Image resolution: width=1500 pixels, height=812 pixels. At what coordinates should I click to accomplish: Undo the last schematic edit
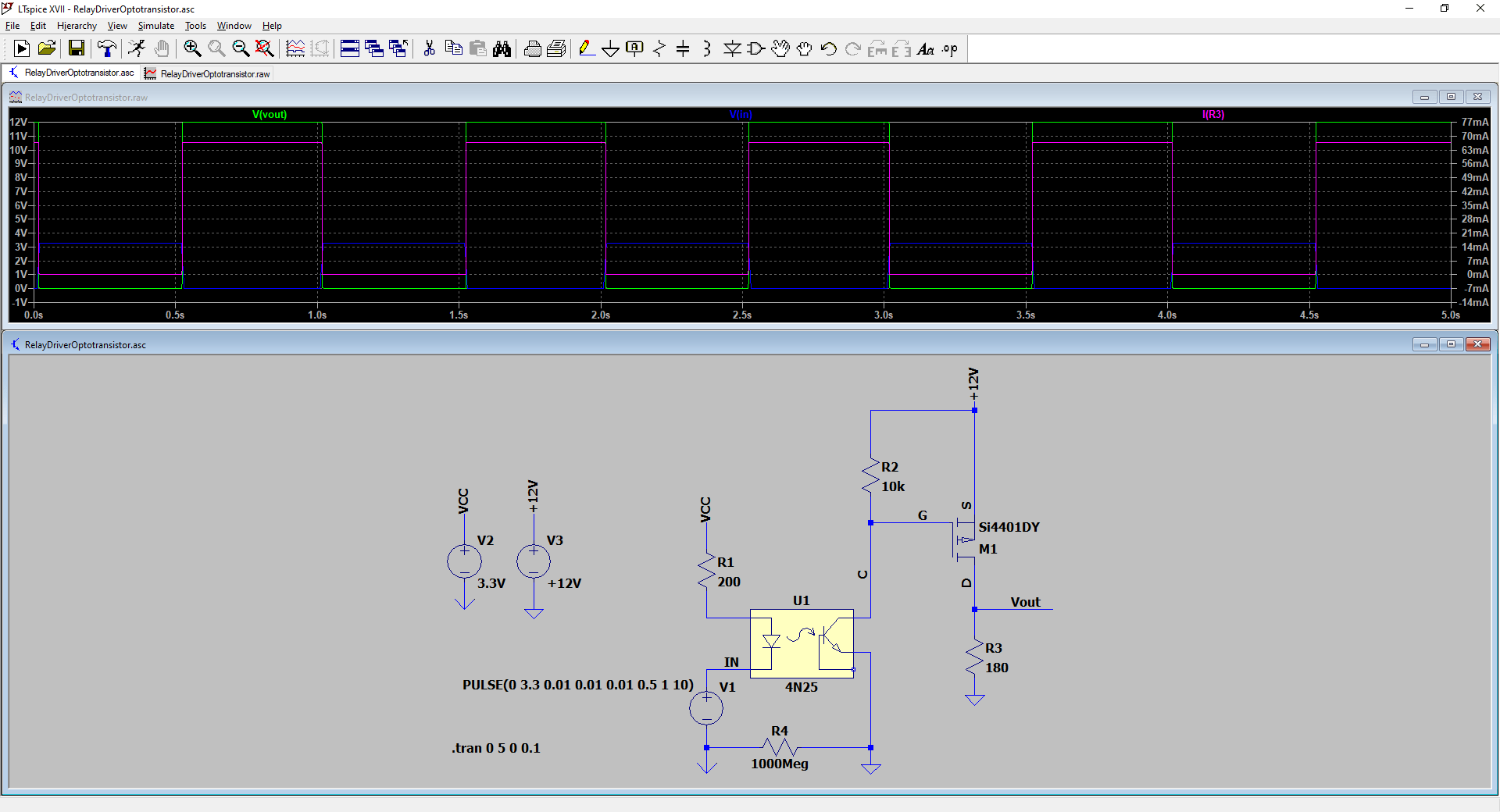click(x=829, y=48)
